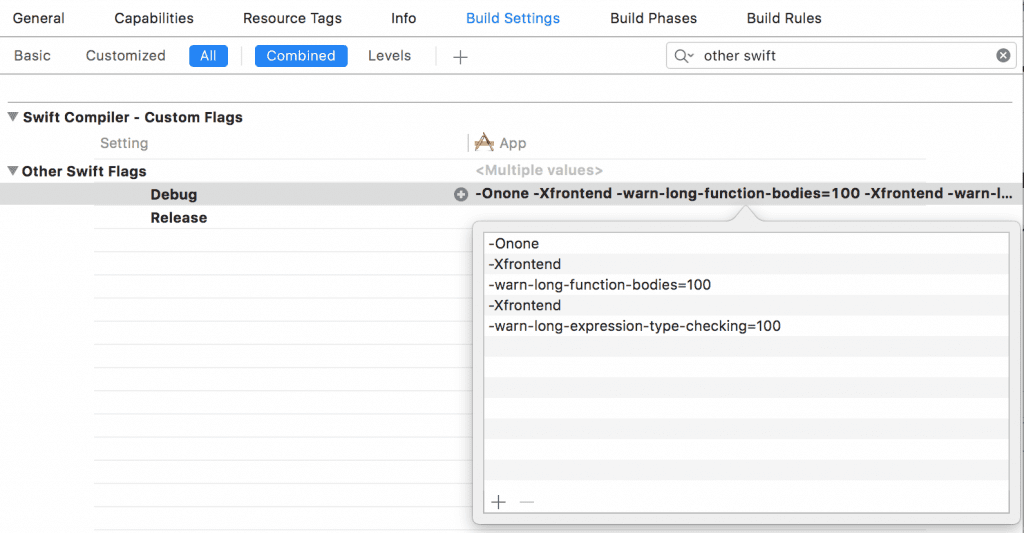The height and width of the screenshot is (533, 1024).
Task: Select the second -Xfrontend entry in popup
Action: [x=746, y=305]
